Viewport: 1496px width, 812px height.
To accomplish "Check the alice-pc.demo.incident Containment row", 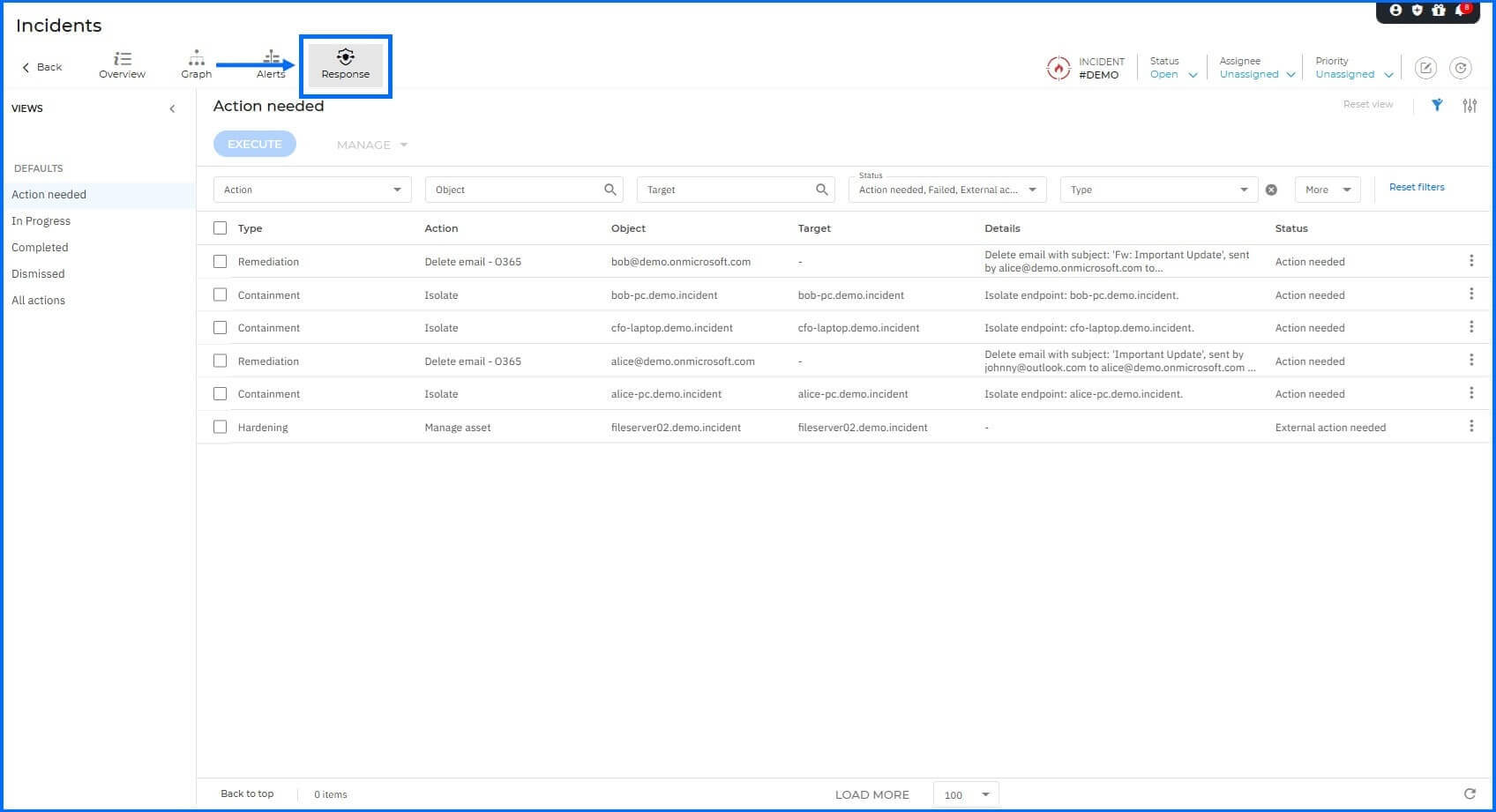I will 220,393.
